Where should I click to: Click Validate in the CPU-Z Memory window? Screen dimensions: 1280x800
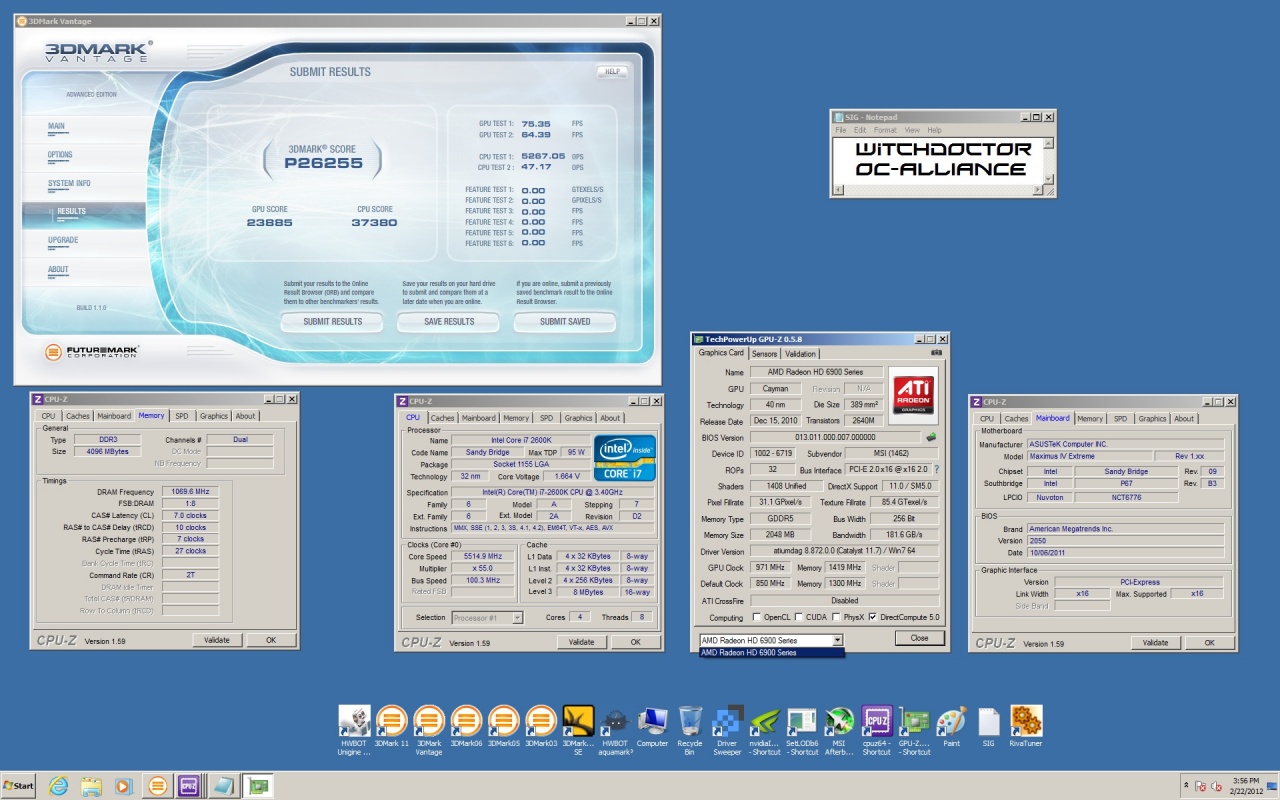click(x=217, y=640)
